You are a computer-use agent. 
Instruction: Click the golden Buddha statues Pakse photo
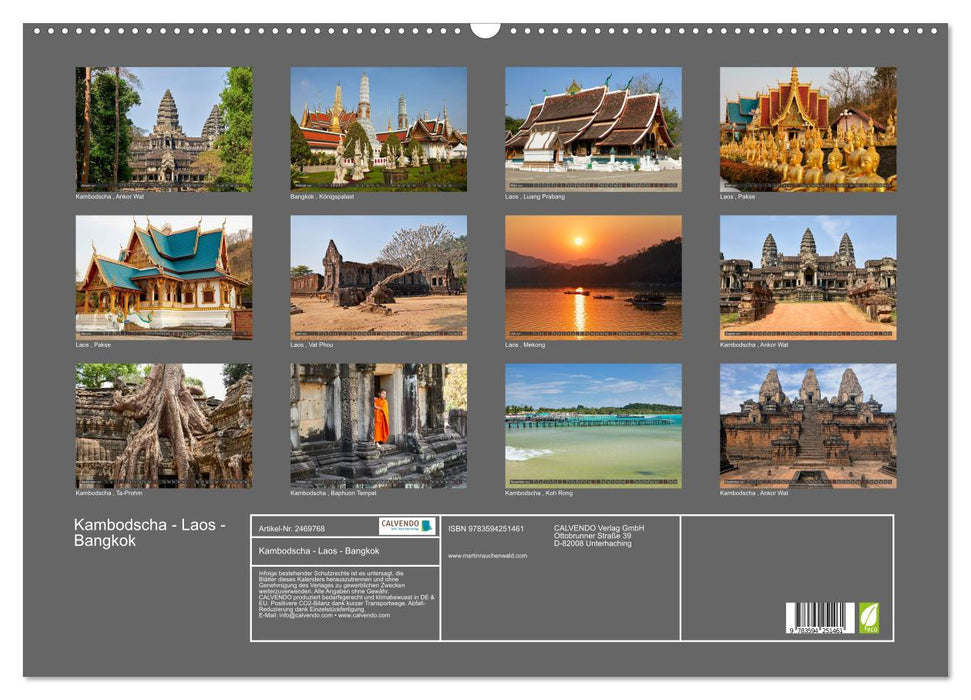808,129
